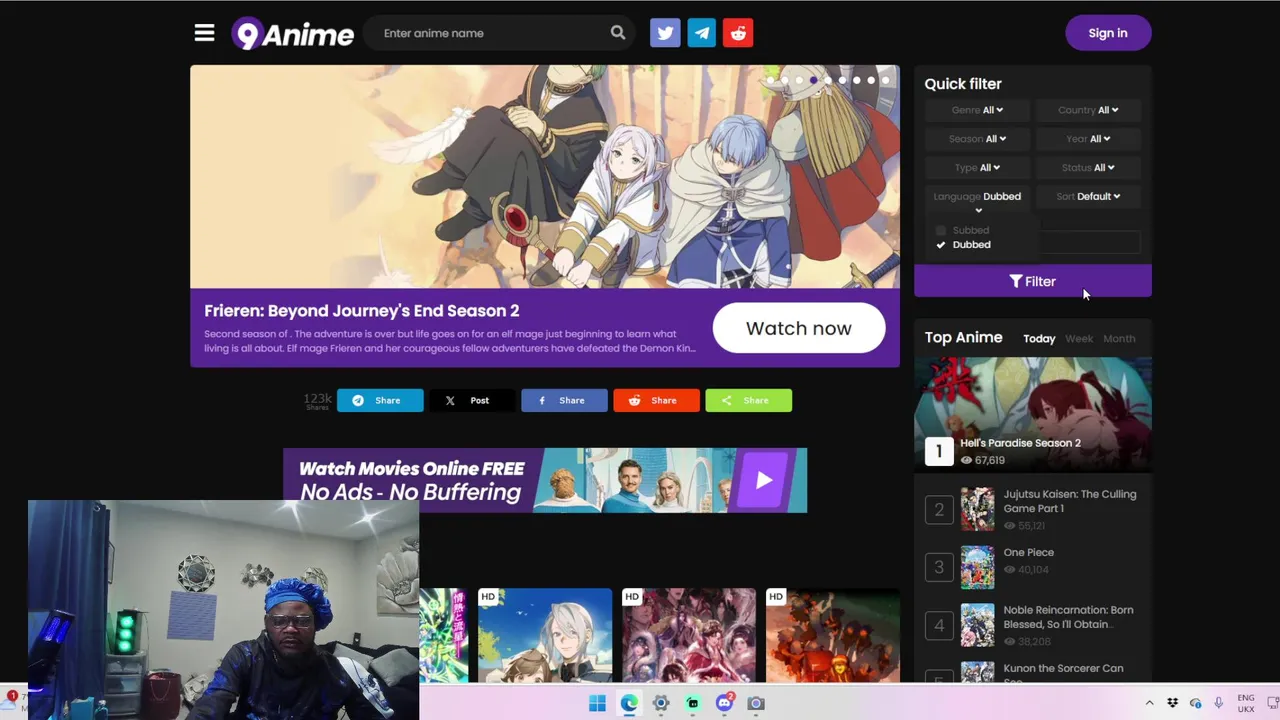Collapse the Language Dubbed dropdown
The width and height of the screenshot is (1280, 720).
click(977, 201)
